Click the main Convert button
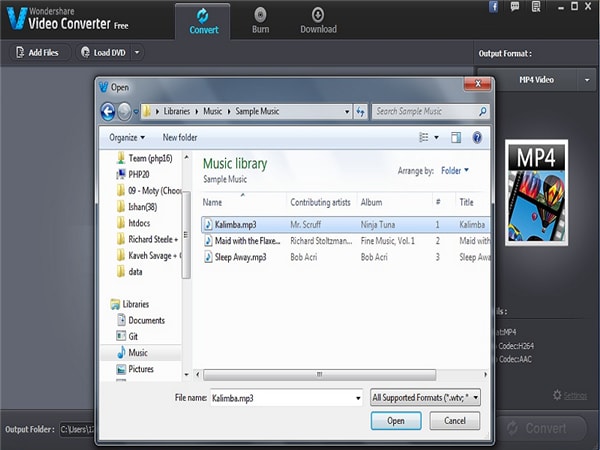Screen dimensions: 600x450 click(539, 428)
